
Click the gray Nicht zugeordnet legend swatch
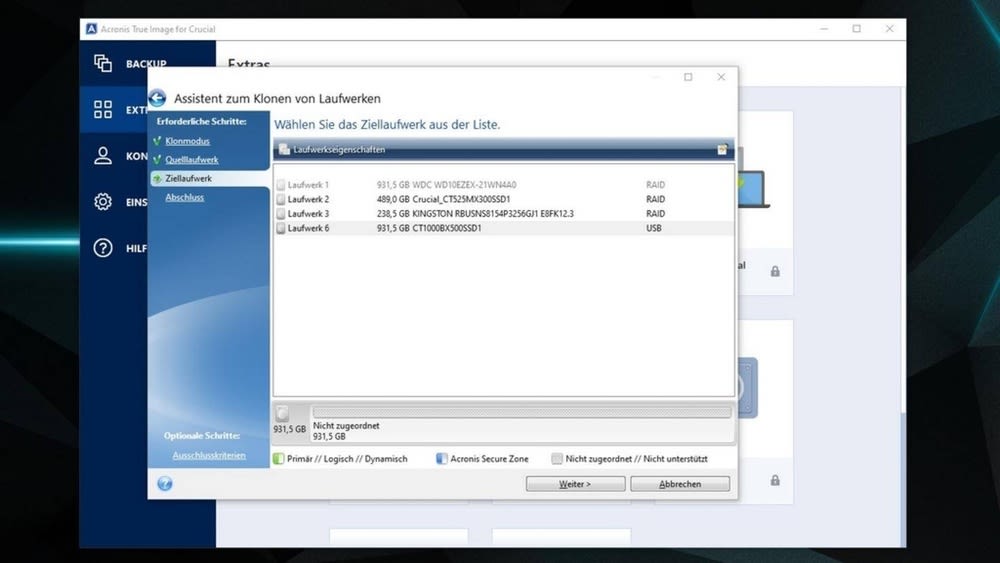tap(557, 458)
